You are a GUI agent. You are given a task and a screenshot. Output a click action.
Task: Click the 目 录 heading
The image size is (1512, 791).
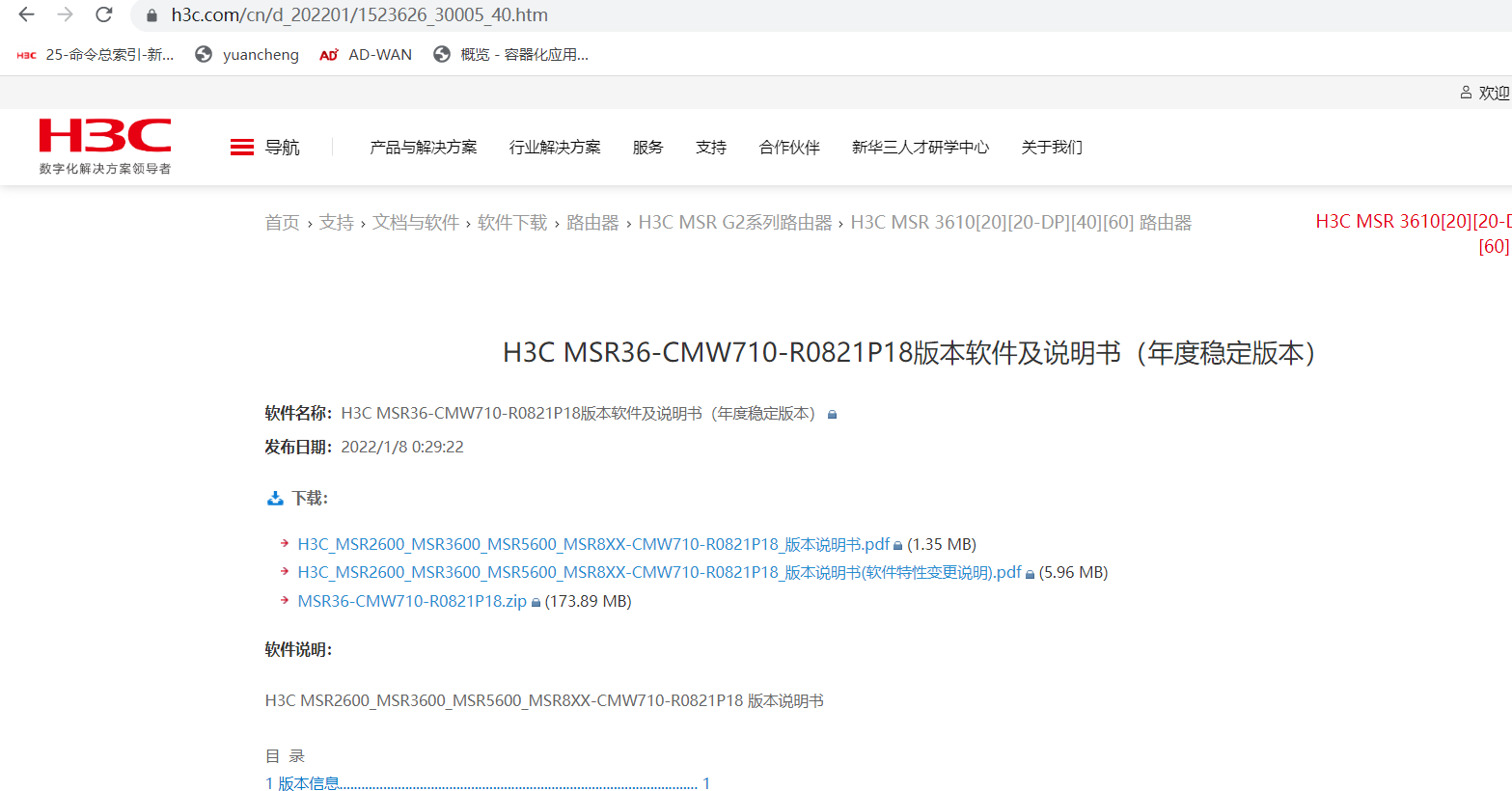click(x=285, y=755)
